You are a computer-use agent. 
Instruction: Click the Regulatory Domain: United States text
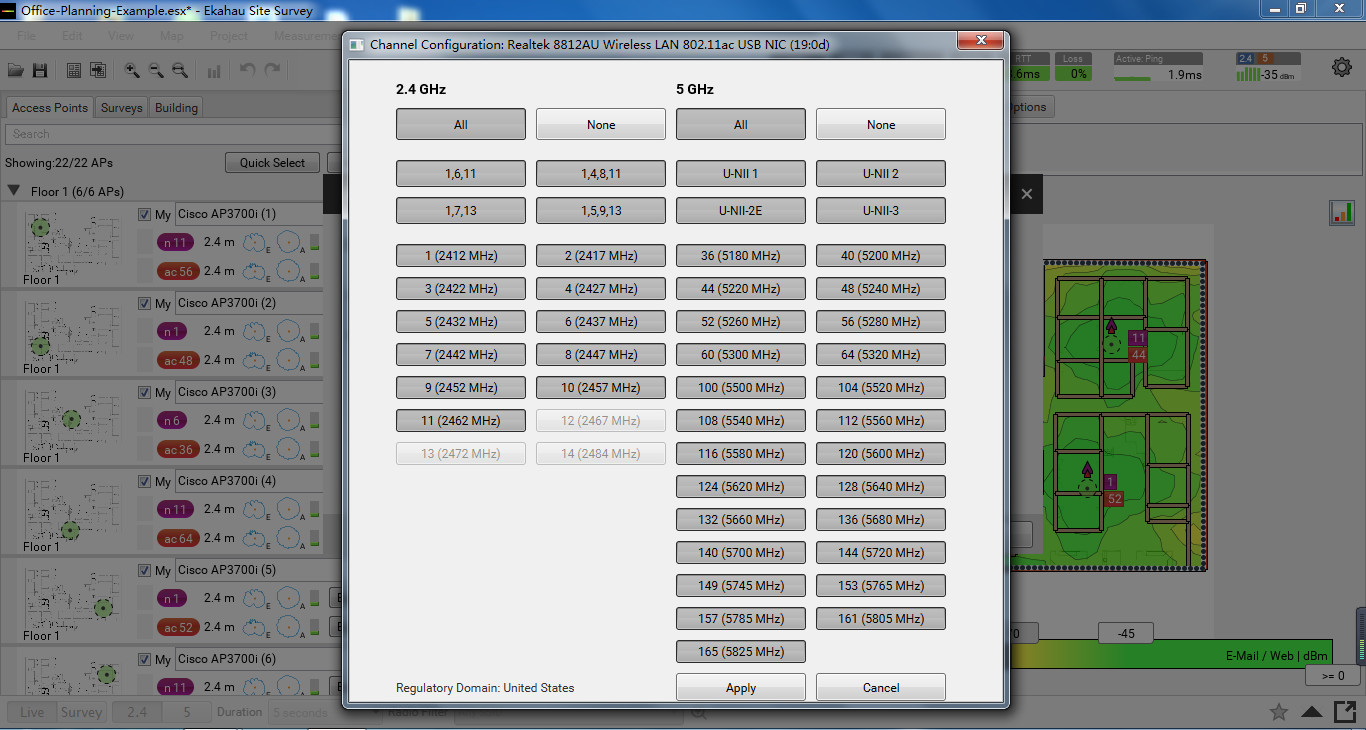485,688
